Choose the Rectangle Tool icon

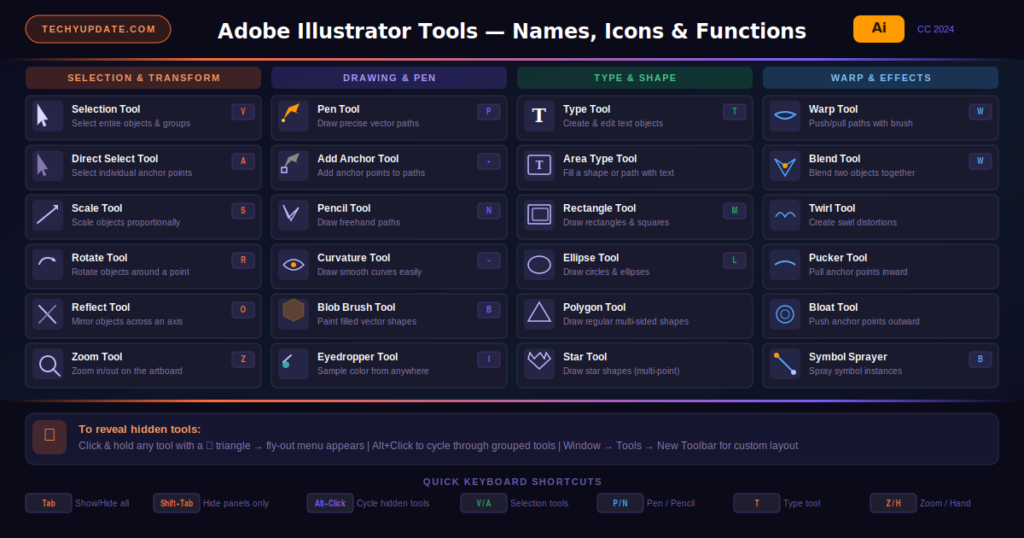pyautogui.click(x=539, y=215)
